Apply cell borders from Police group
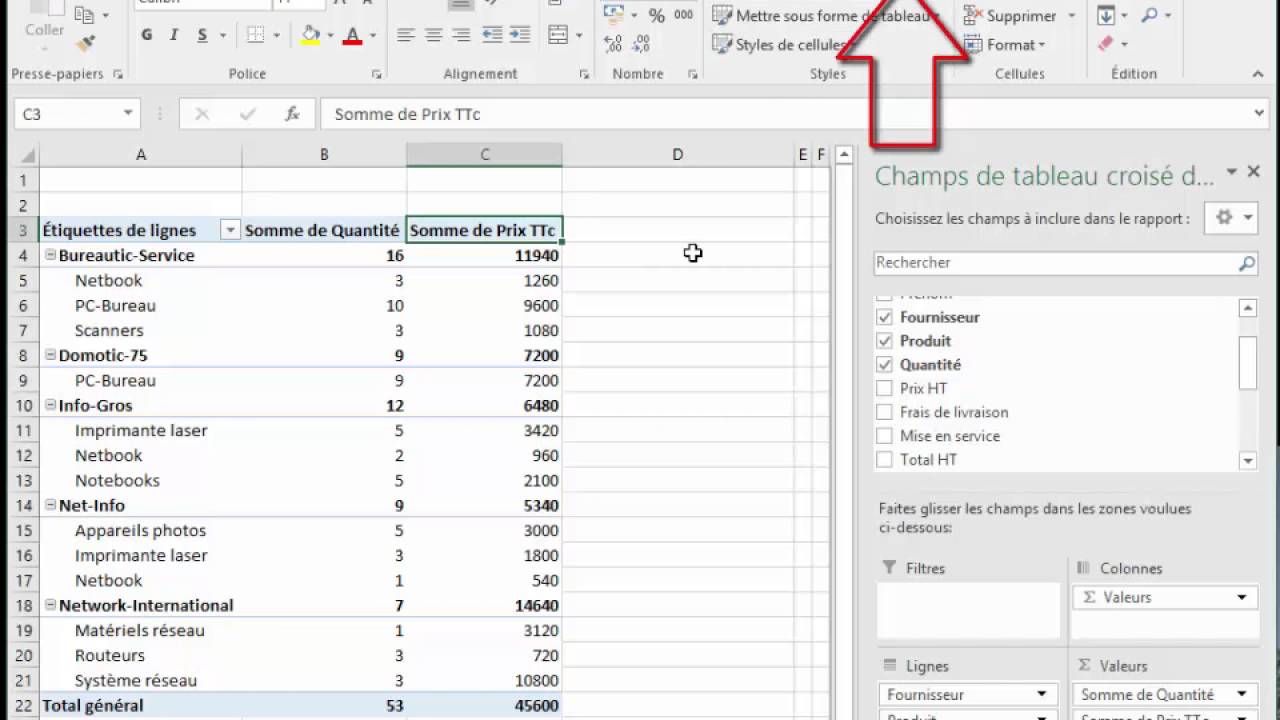The width and height of the screenshot is (1280, 720). pos(257,35)
